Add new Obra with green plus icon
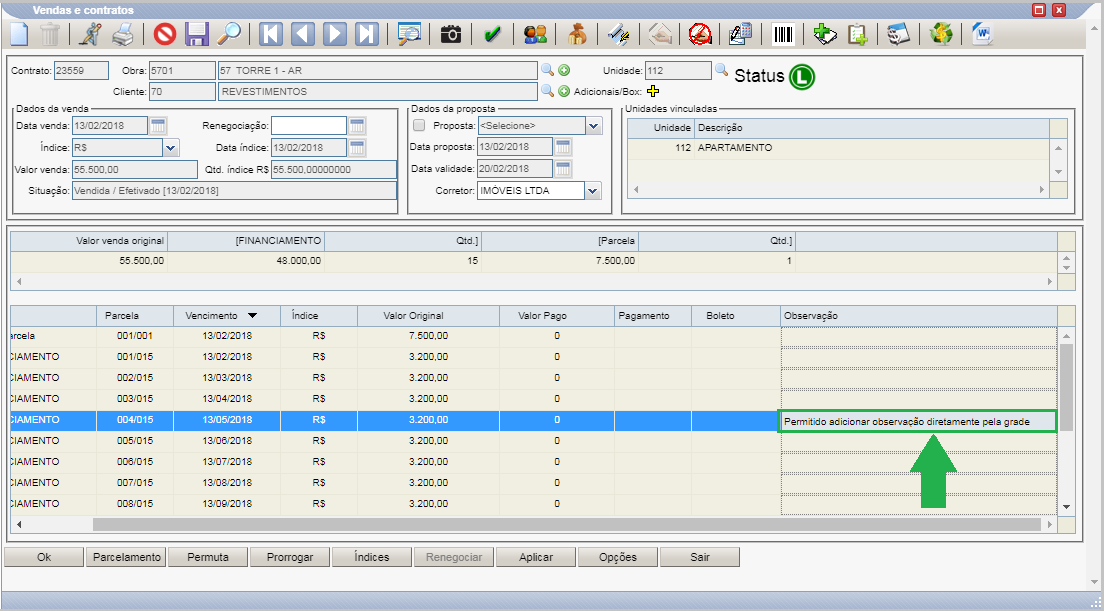Screen dimensions: 1104x611 564,70
